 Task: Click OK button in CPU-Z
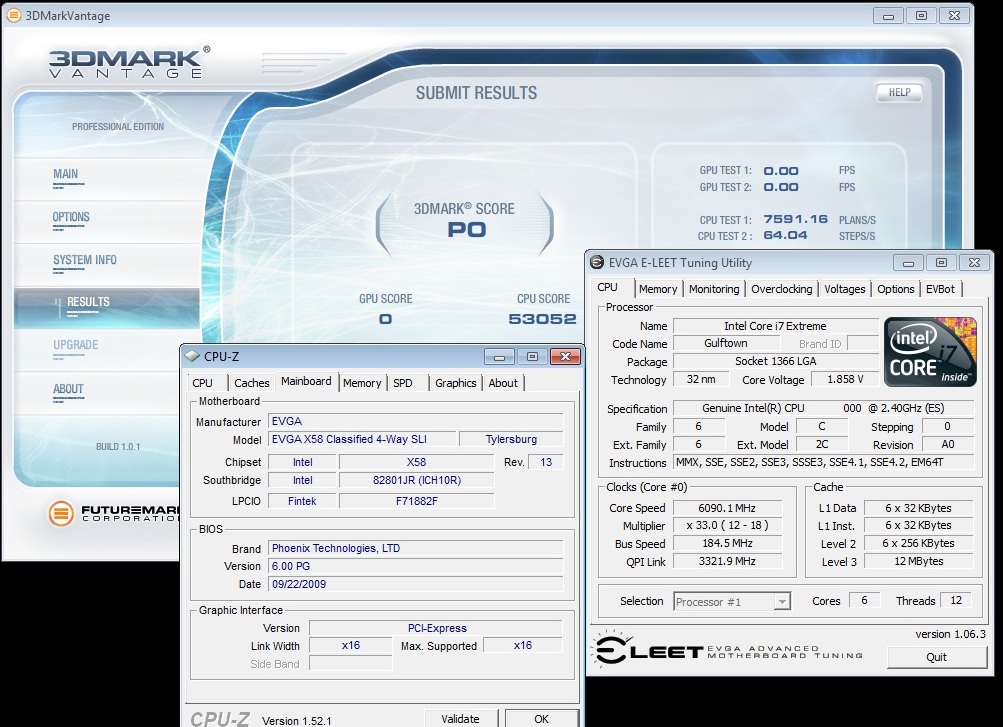541,719
